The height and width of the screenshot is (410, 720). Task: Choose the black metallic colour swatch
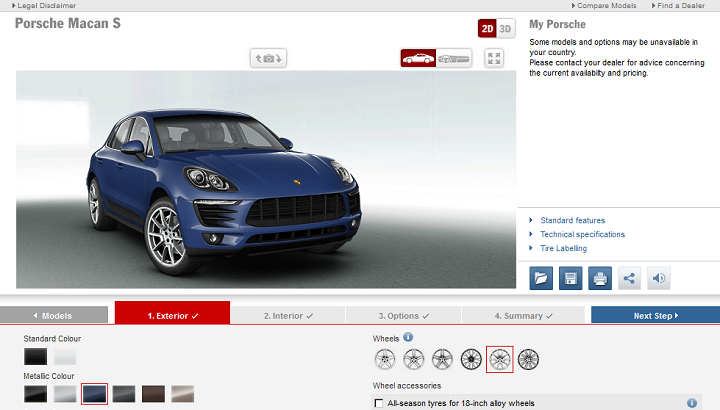pyautogui.click(x=35, y=394)
